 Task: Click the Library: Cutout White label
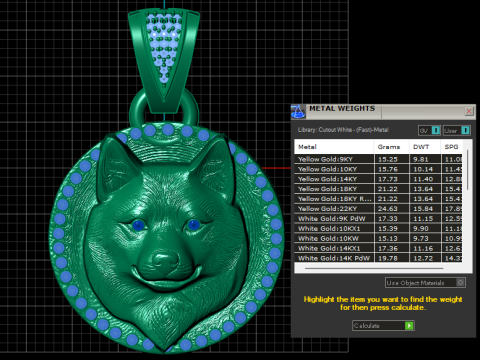point(343,130)
